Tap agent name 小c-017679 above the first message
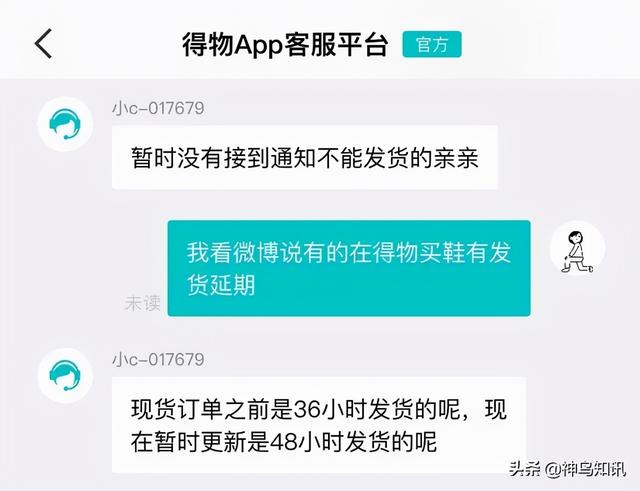640x491 pixels. pos(158,109)
